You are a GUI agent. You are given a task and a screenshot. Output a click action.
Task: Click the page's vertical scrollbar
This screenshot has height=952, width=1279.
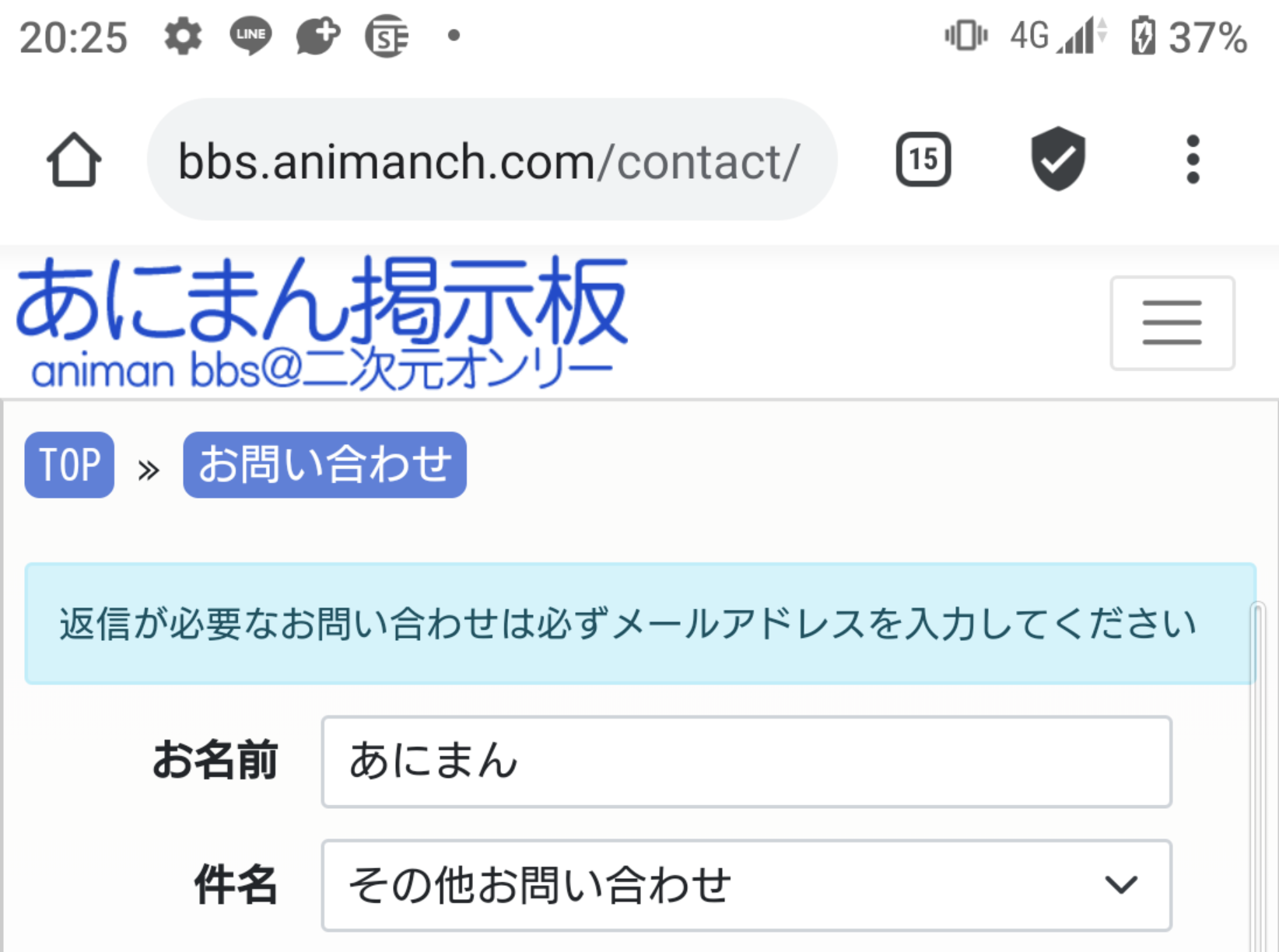[x=1258, y=776]
